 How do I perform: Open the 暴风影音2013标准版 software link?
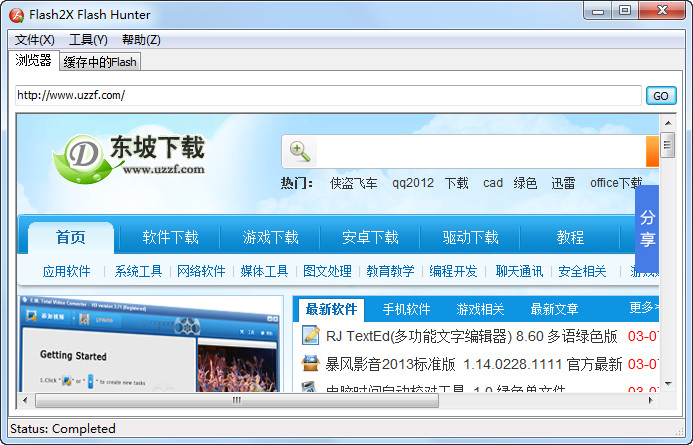(474, 365)
